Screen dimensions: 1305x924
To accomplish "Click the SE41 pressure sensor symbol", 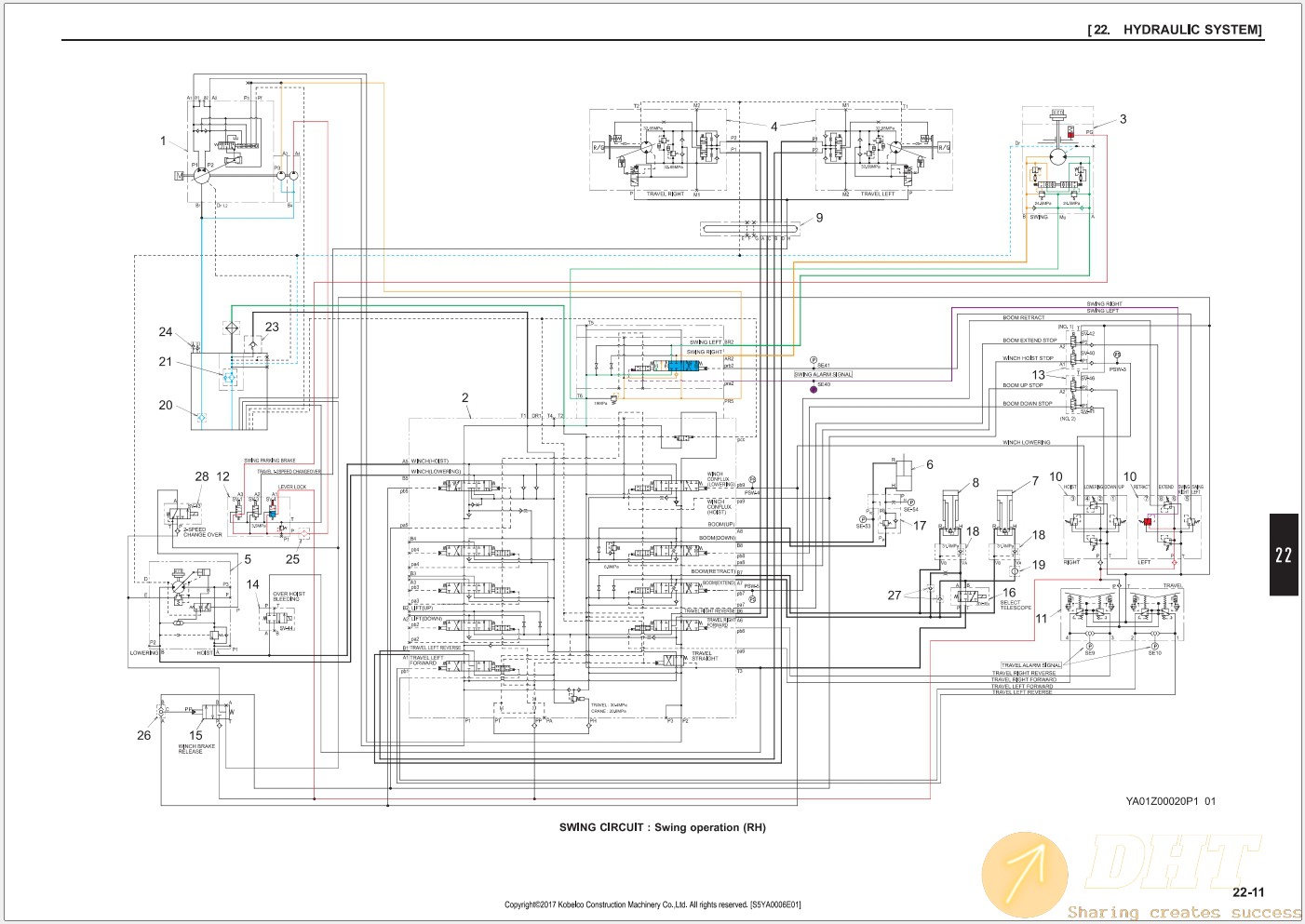I will coord(814,360).
